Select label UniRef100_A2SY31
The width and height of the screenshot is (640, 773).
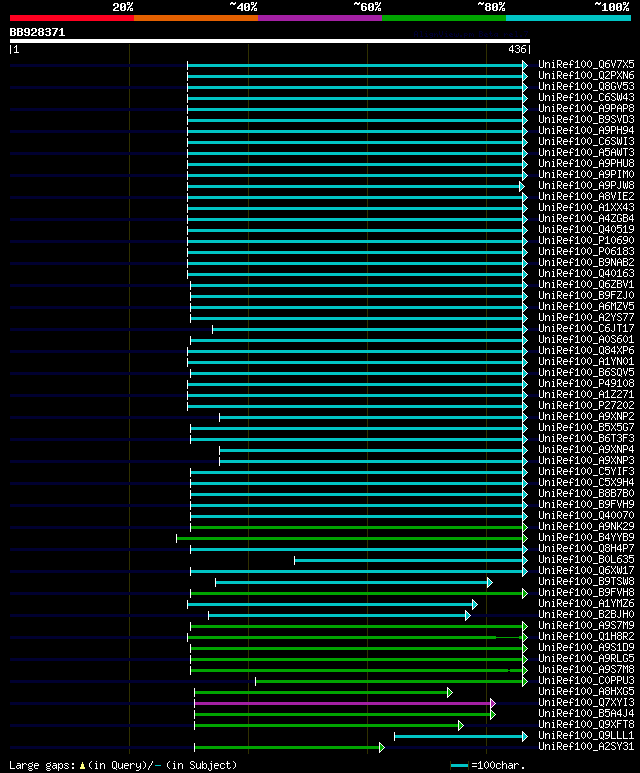586,747
